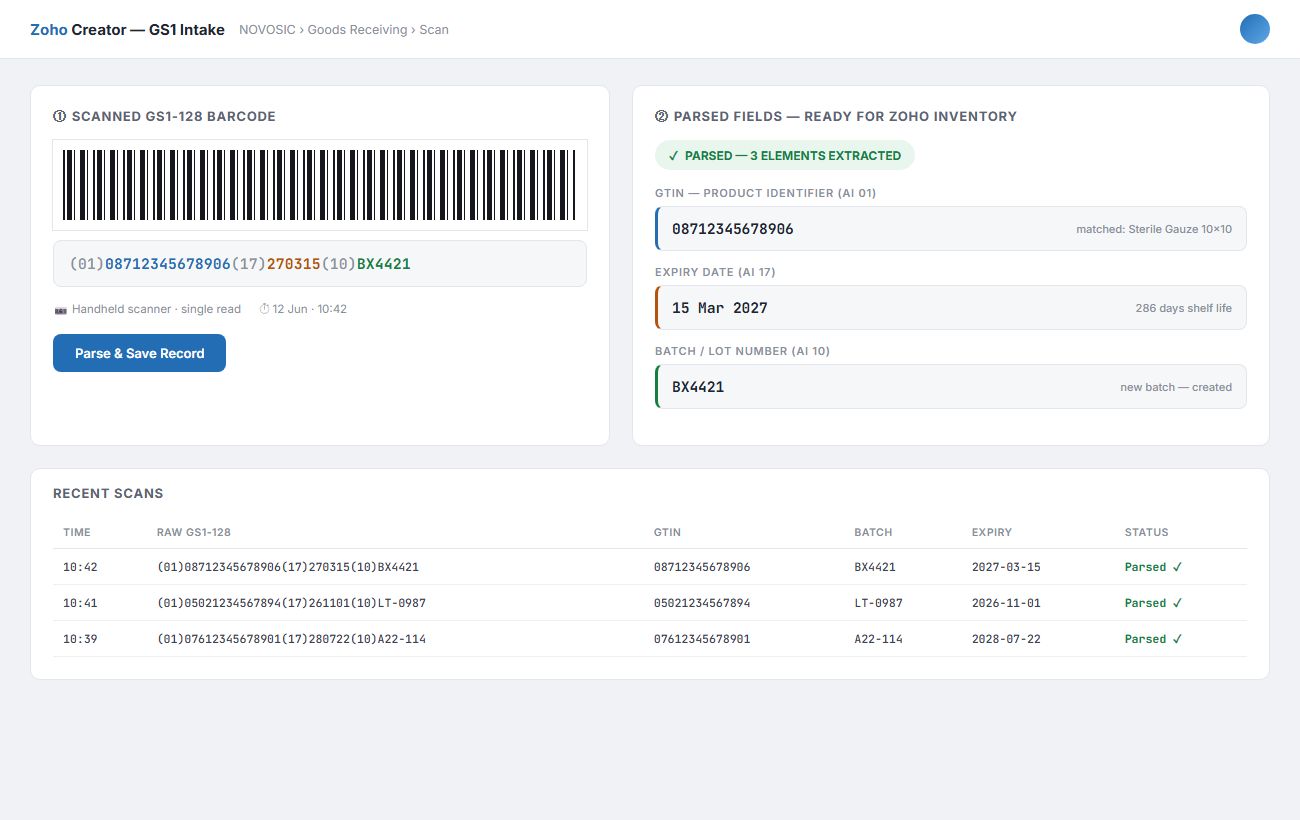Image resolution: width=1300 pixels, height=820 pixels.
Task: Click the scanned barcode image
Action: (320, 185)
